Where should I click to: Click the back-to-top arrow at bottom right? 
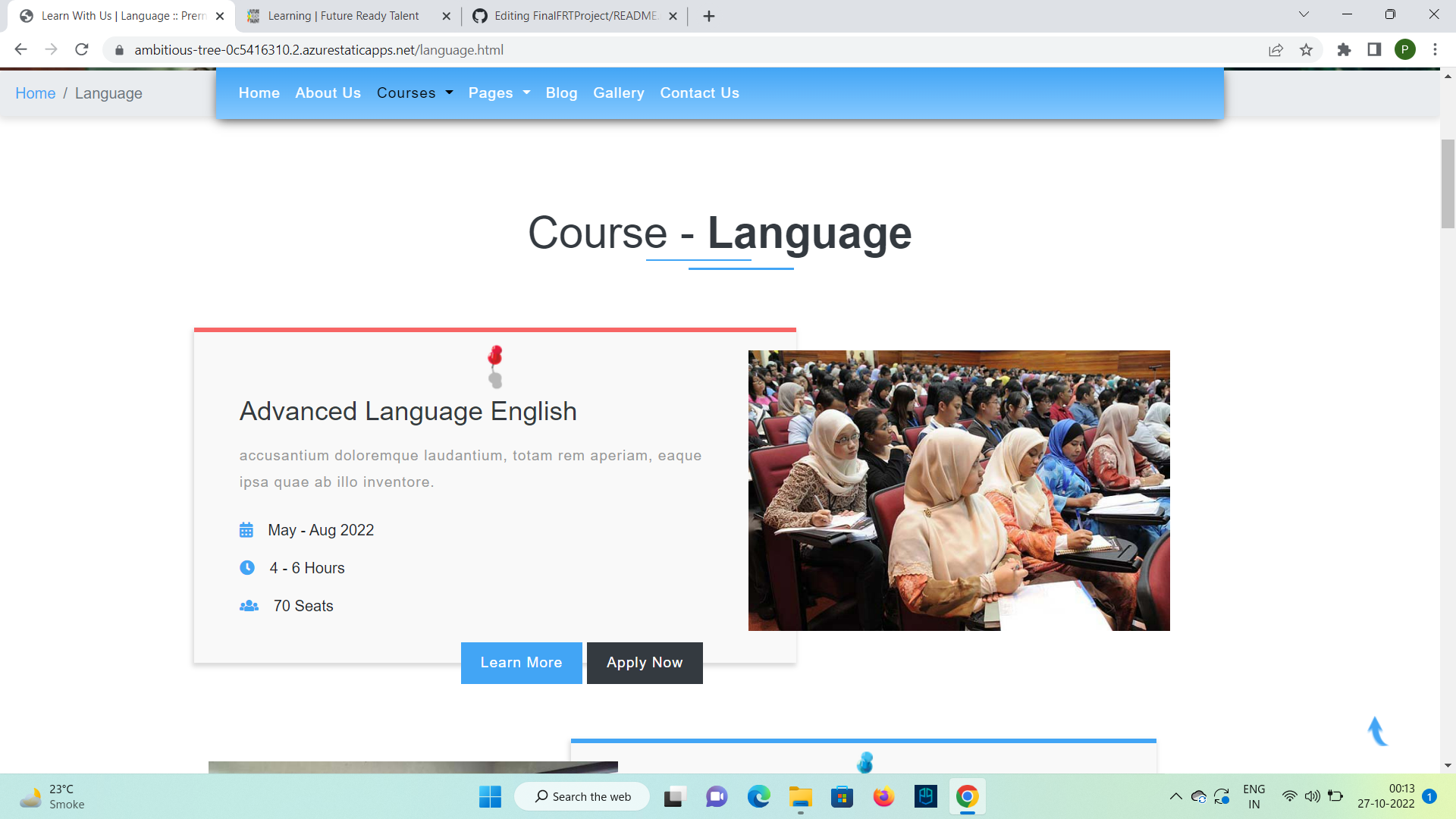[1376, 731]
